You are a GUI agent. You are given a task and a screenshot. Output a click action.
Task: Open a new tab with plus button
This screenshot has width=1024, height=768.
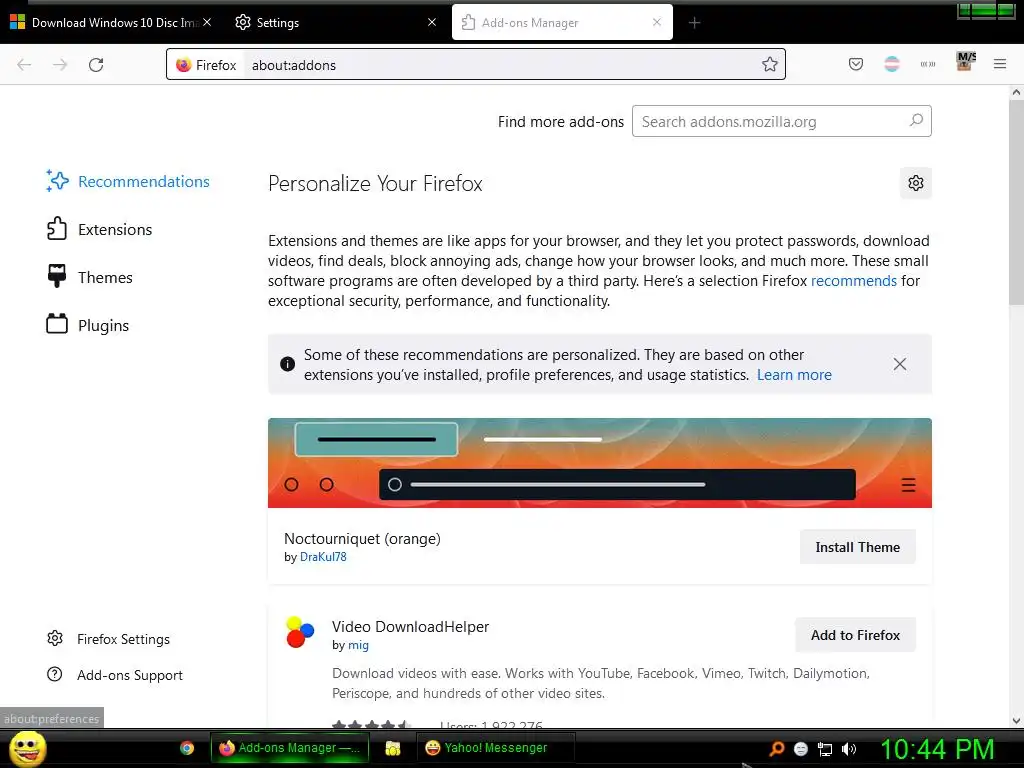pyautogui.click(x=694, y=23)
